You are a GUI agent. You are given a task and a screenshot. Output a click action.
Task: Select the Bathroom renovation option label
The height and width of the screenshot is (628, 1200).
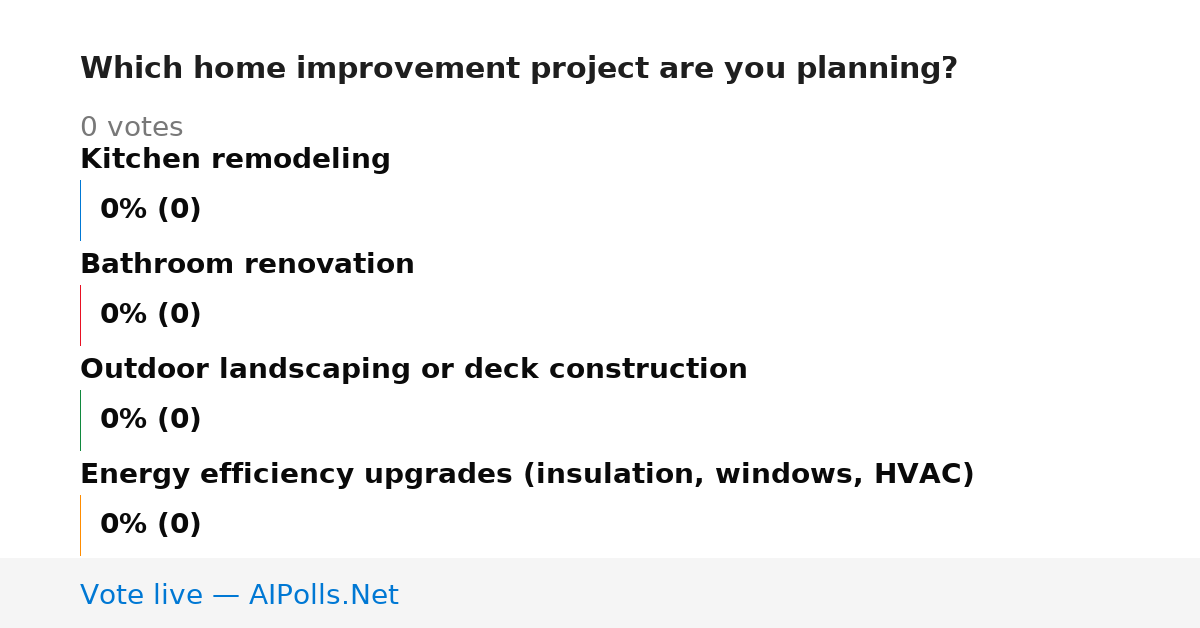click(x=247, y=265)
